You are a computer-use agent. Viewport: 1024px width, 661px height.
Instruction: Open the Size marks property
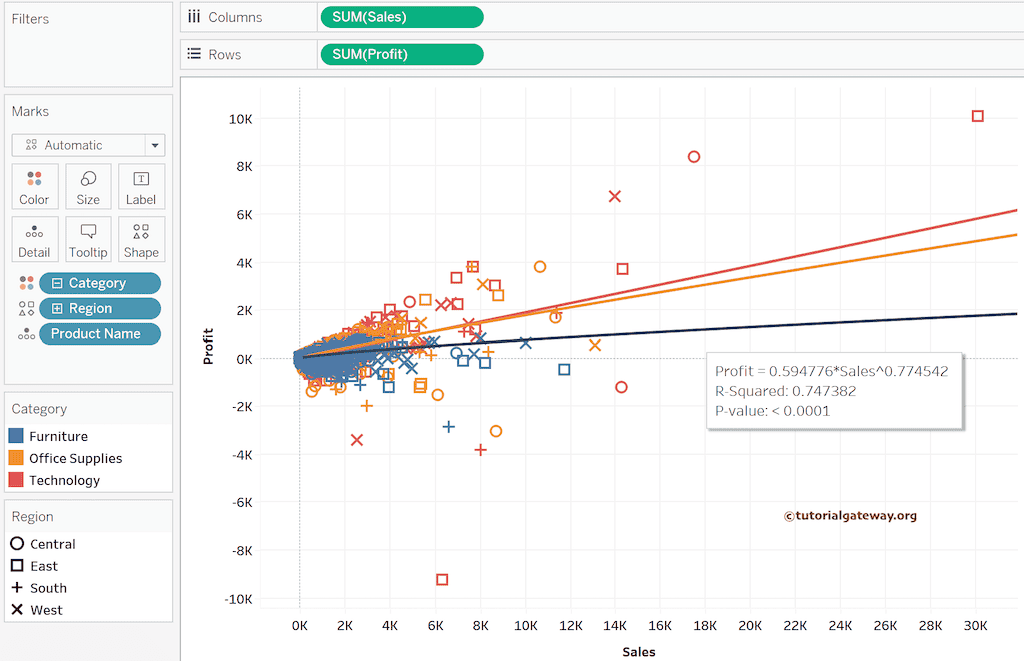[x=87, y=185]
